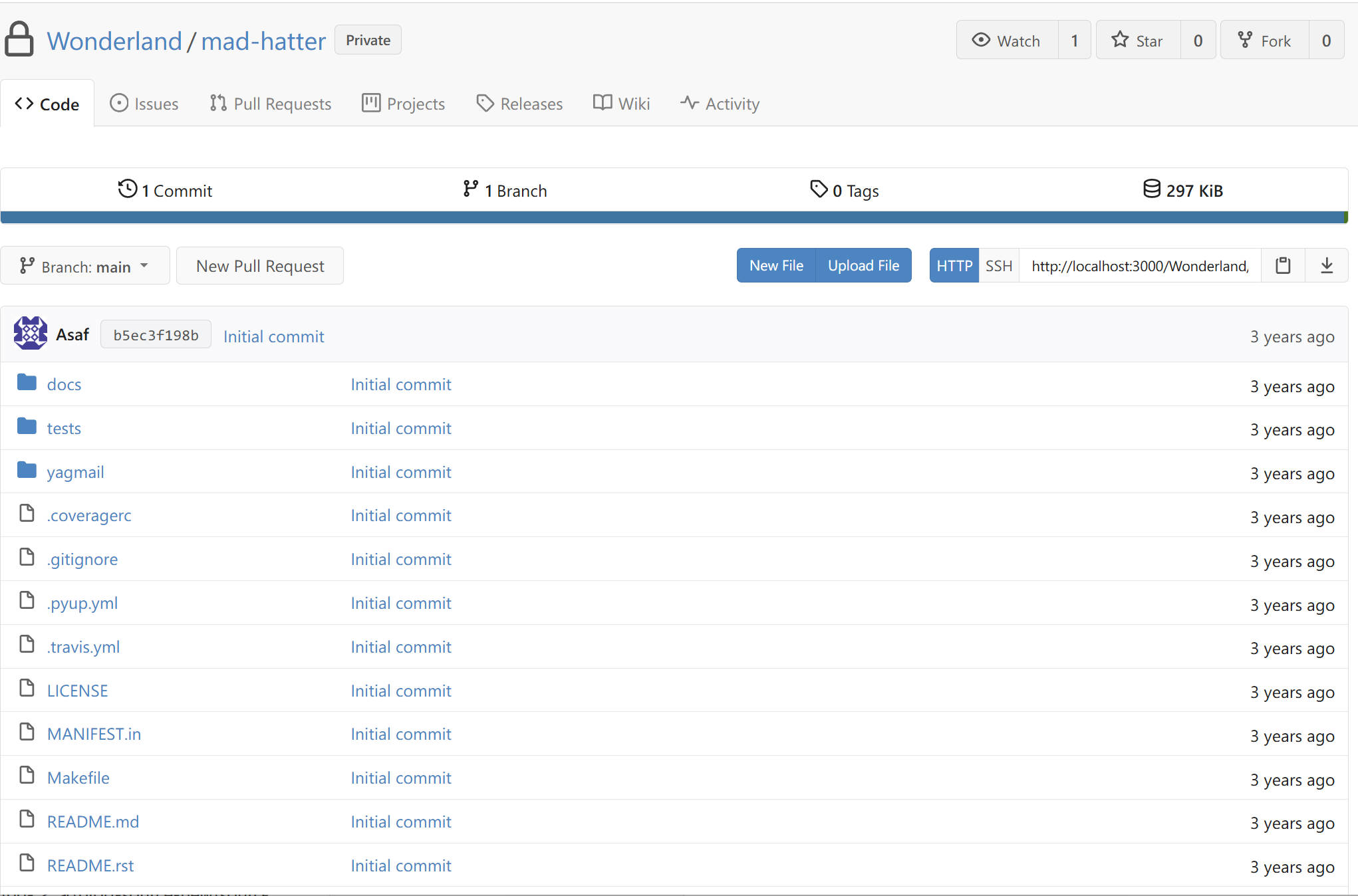Click the copy URL clipboard icon

coord(1283,266)
